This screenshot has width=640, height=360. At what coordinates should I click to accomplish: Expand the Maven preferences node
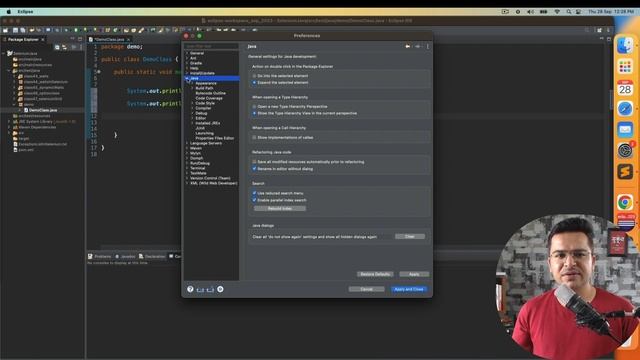coord(187,148)
